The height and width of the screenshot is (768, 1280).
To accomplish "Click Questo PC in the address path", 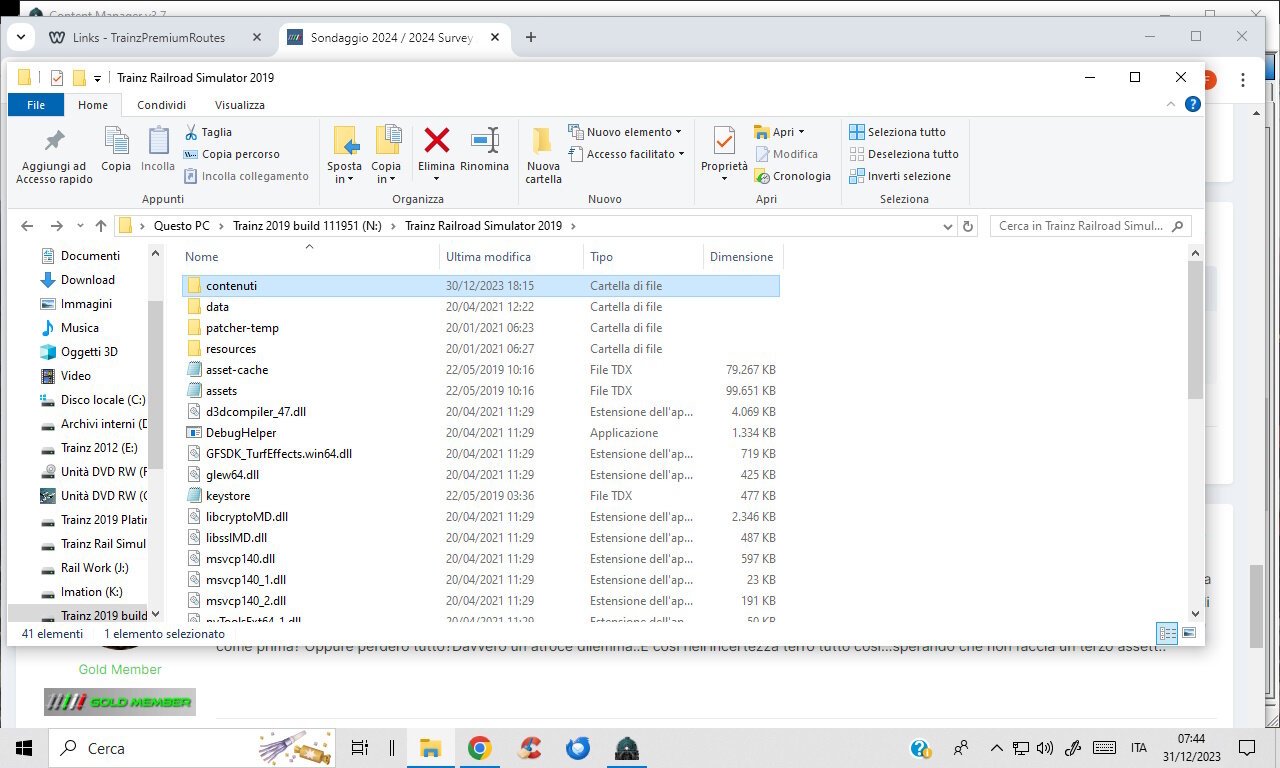I will click(x=181, y=226).
